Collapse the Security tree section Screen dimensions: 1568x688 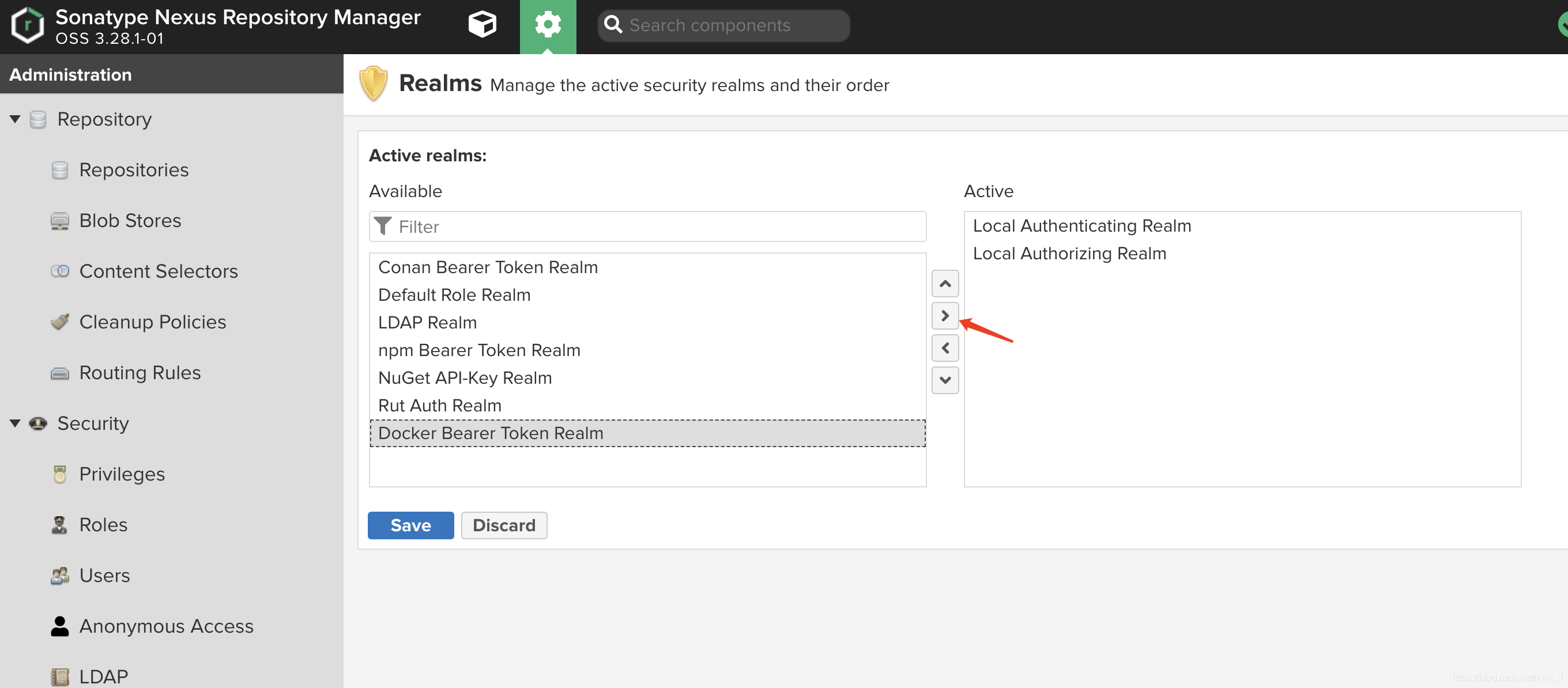pyautogui.click(x=15, y=424)
